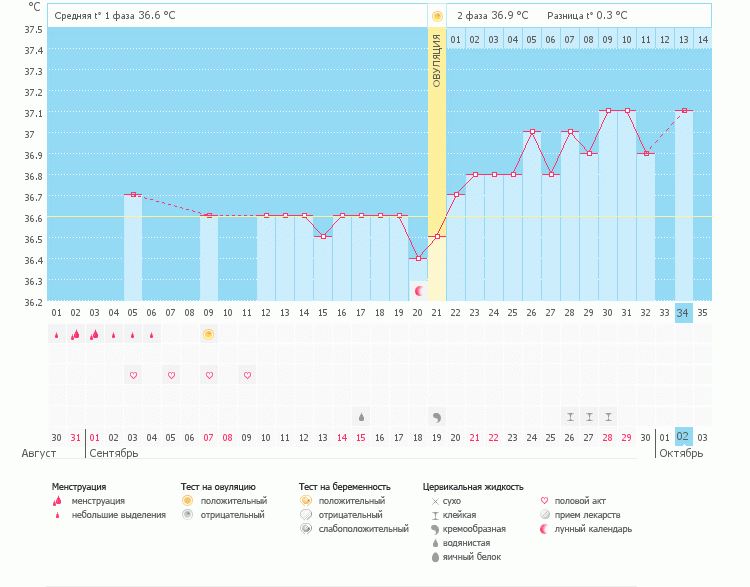The image size is (750, 587).
Task: Click the watery fluid drop icon on day 17
Action: (x=361, y=416)
